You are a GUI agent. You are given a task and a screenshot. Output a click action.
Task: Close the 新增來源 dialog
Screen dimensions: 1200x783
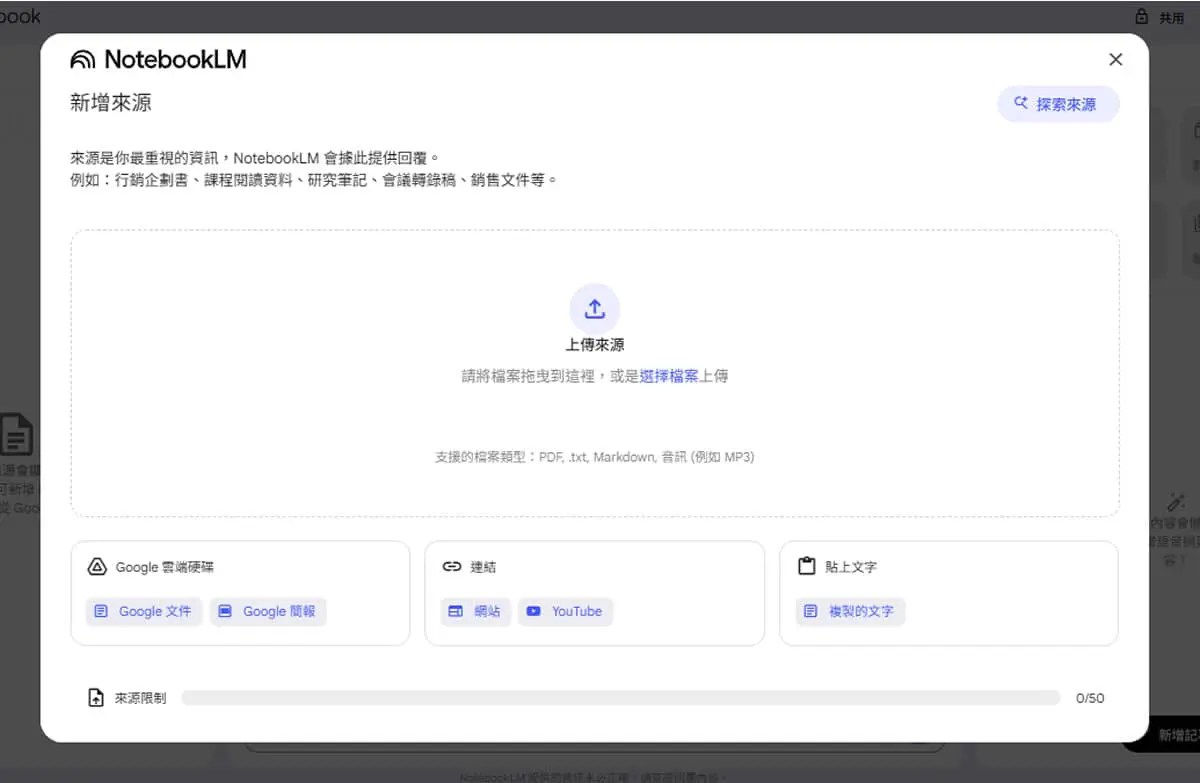[1116, 60]
